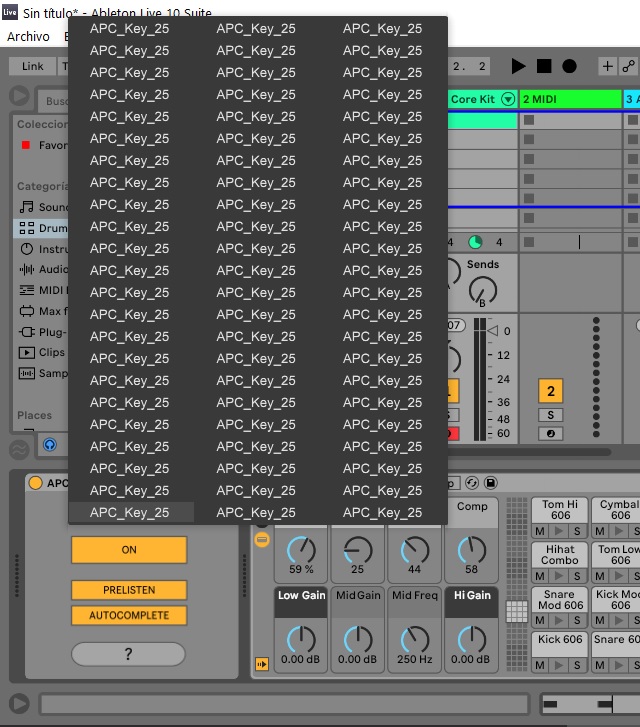640x727 pixels.
Task: Click the Ableton Live logo icon
Action: point(10,12)
